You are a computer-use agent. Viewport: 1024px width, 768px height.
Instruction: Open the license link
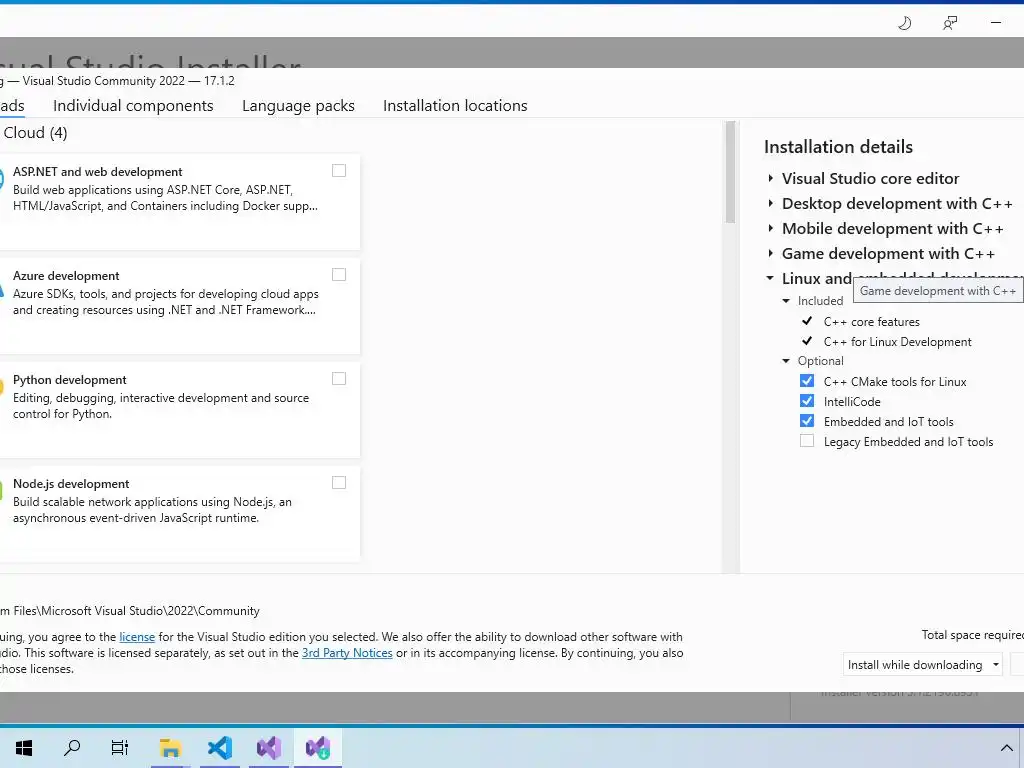pos(137,637)
